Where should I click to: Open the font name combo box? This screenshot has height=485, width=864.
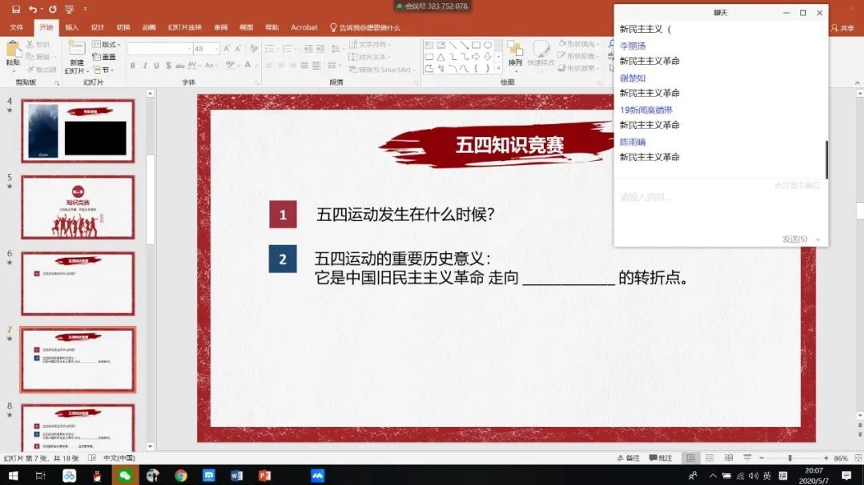tap(160, 48)
